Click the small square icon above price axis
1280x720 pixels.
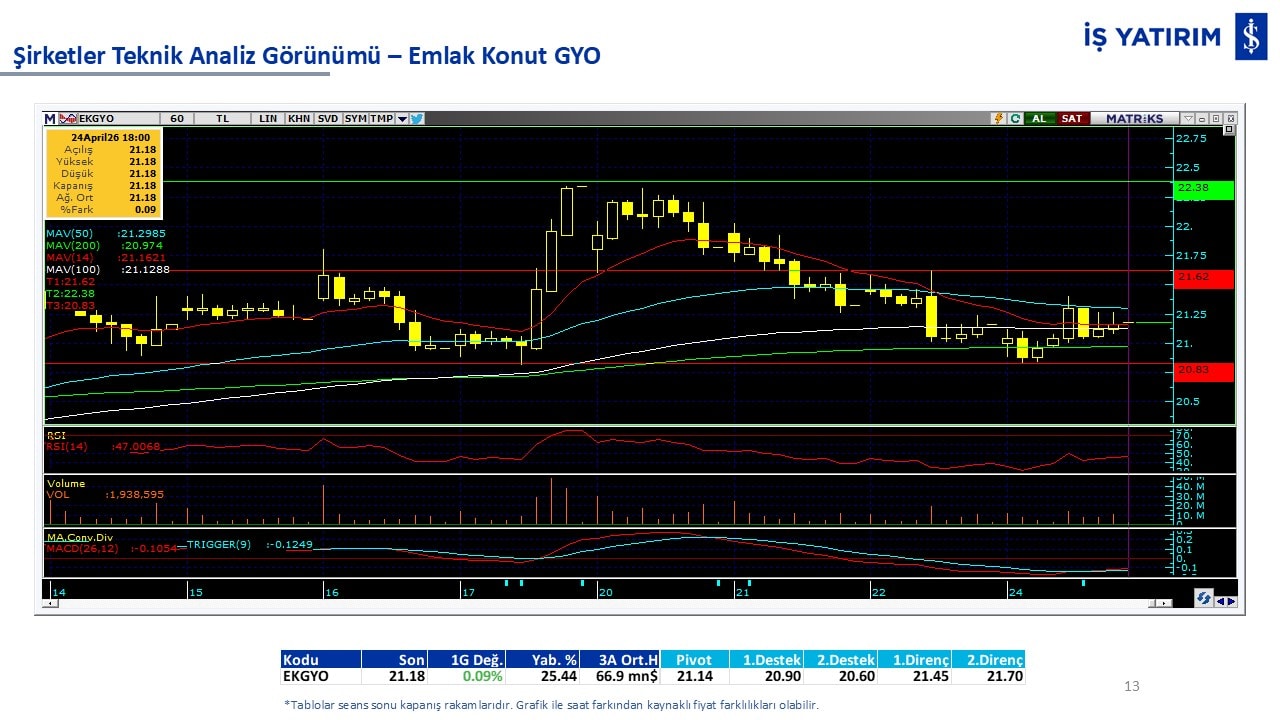point(1229,130)
